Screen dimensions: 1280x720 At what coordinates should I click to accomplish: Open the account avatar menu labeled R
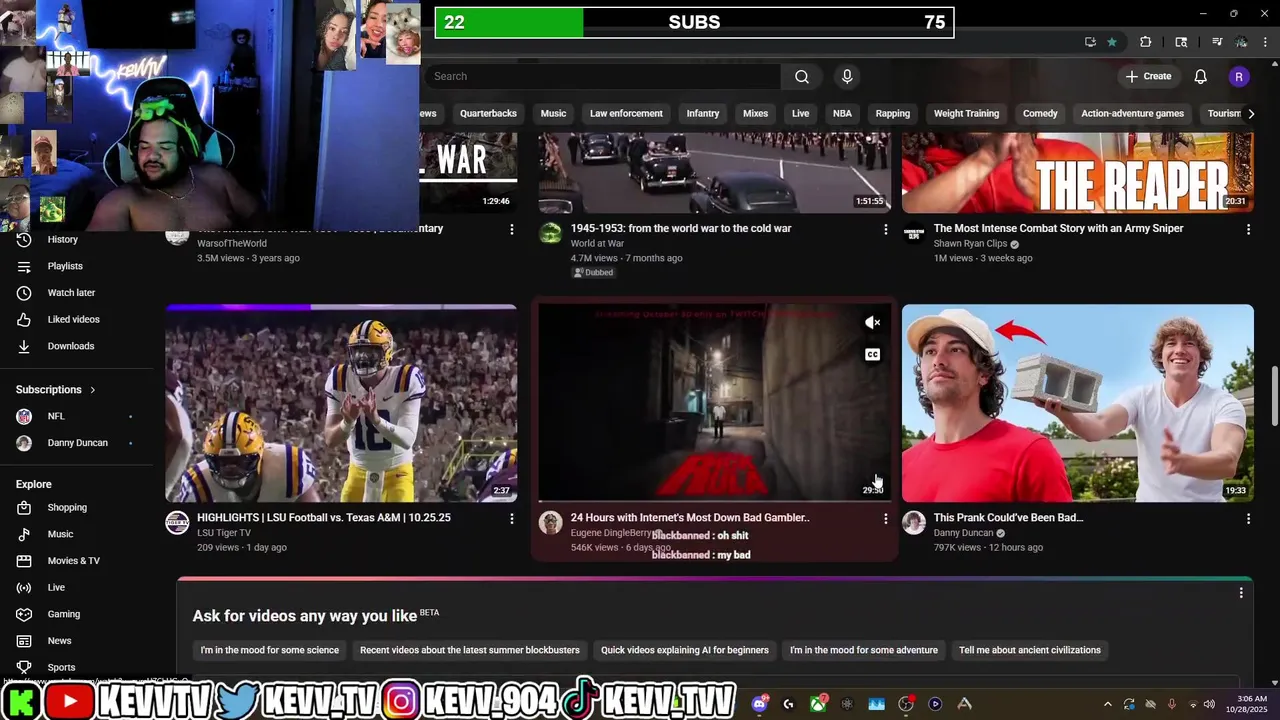click(x=1239, y=76)
